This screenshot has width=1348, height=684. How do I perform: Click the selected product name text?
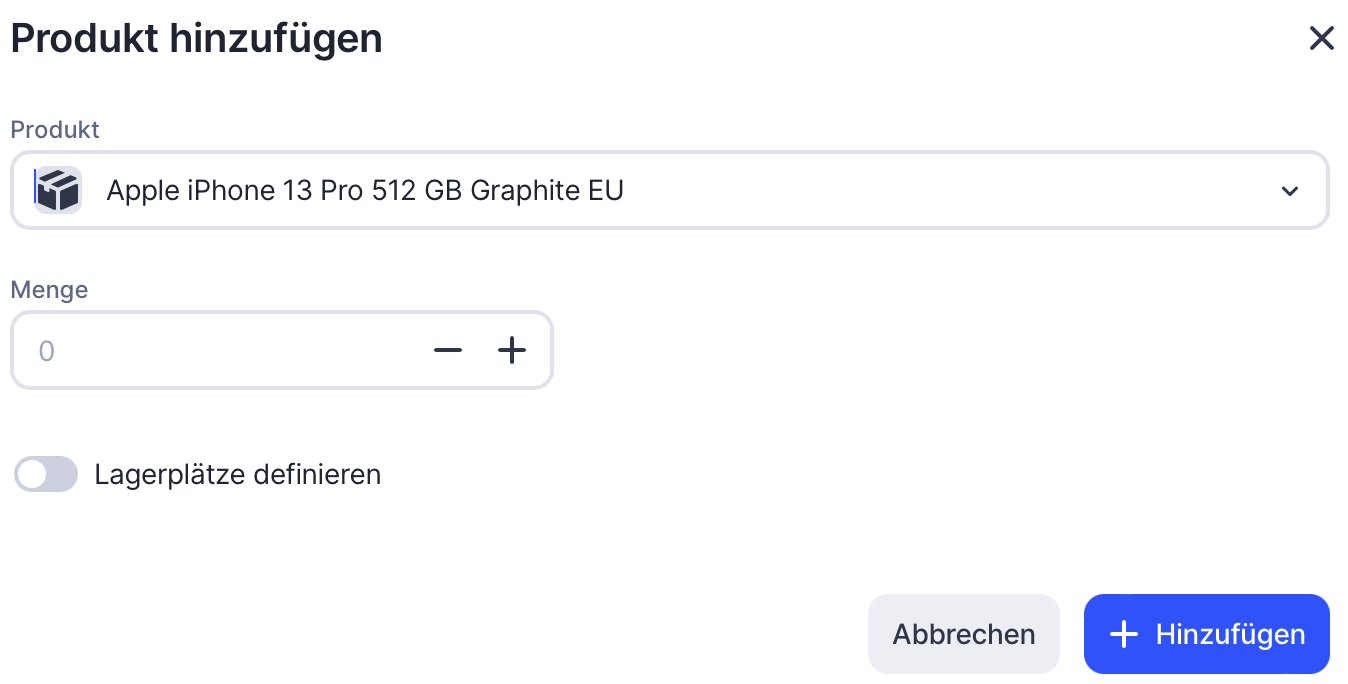[x=365, y=190]
